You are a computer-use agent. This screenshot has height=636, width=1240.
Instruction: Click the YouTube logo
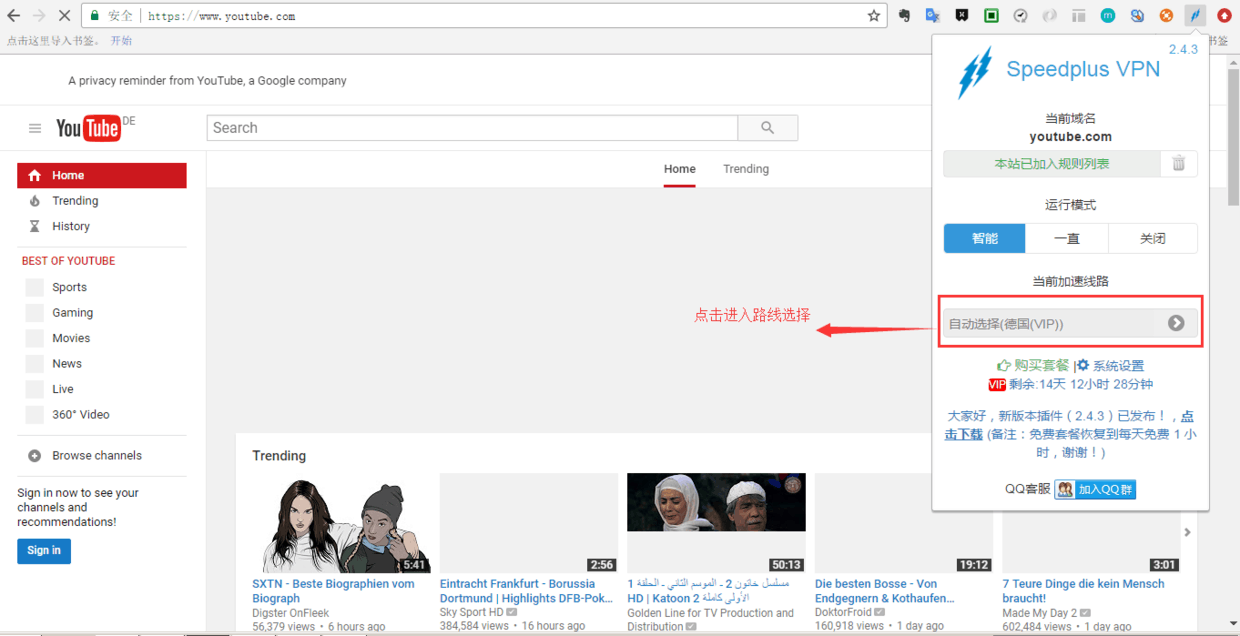[88, 128]
